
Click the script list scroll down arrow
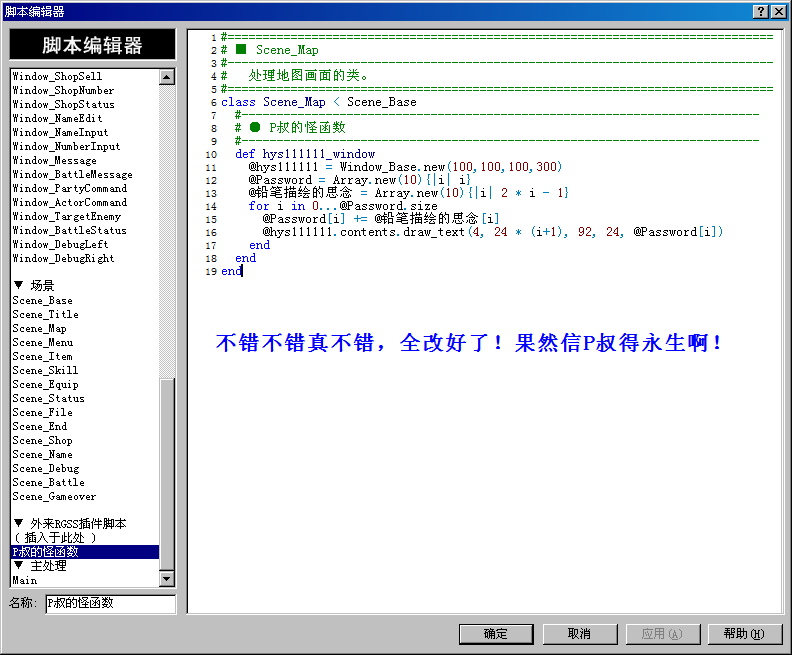167,578
